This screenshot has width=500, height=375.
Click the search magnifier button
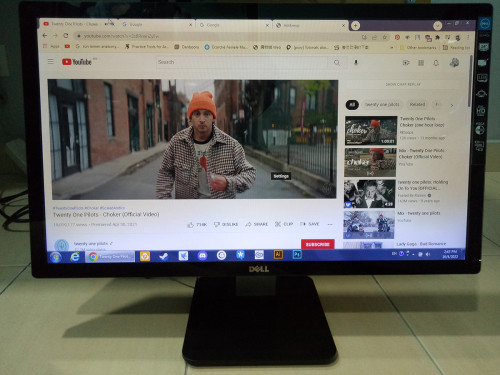pos(337,62)
